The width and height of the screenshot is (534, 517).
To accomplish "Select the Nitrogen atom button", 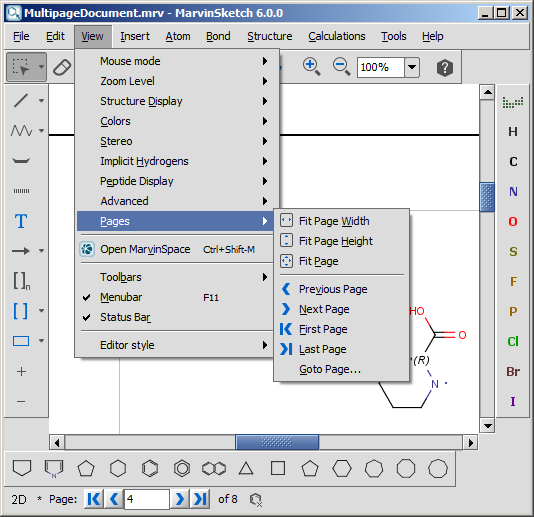I will pyautogui.click(x=513, y=192).
